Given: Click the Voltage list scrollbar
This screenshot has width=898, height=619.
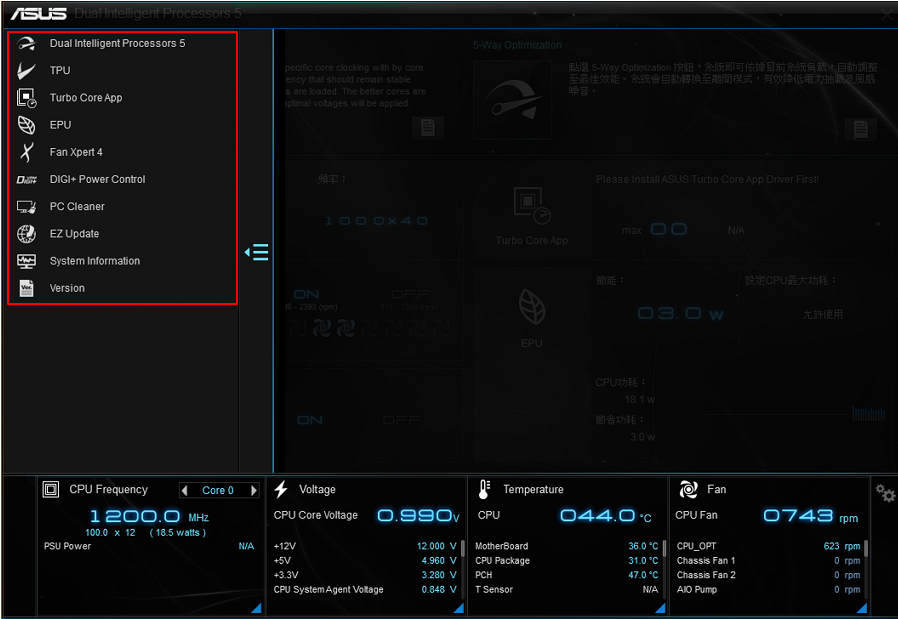Looking at the screenshot, I should click(x=463, y=549).
